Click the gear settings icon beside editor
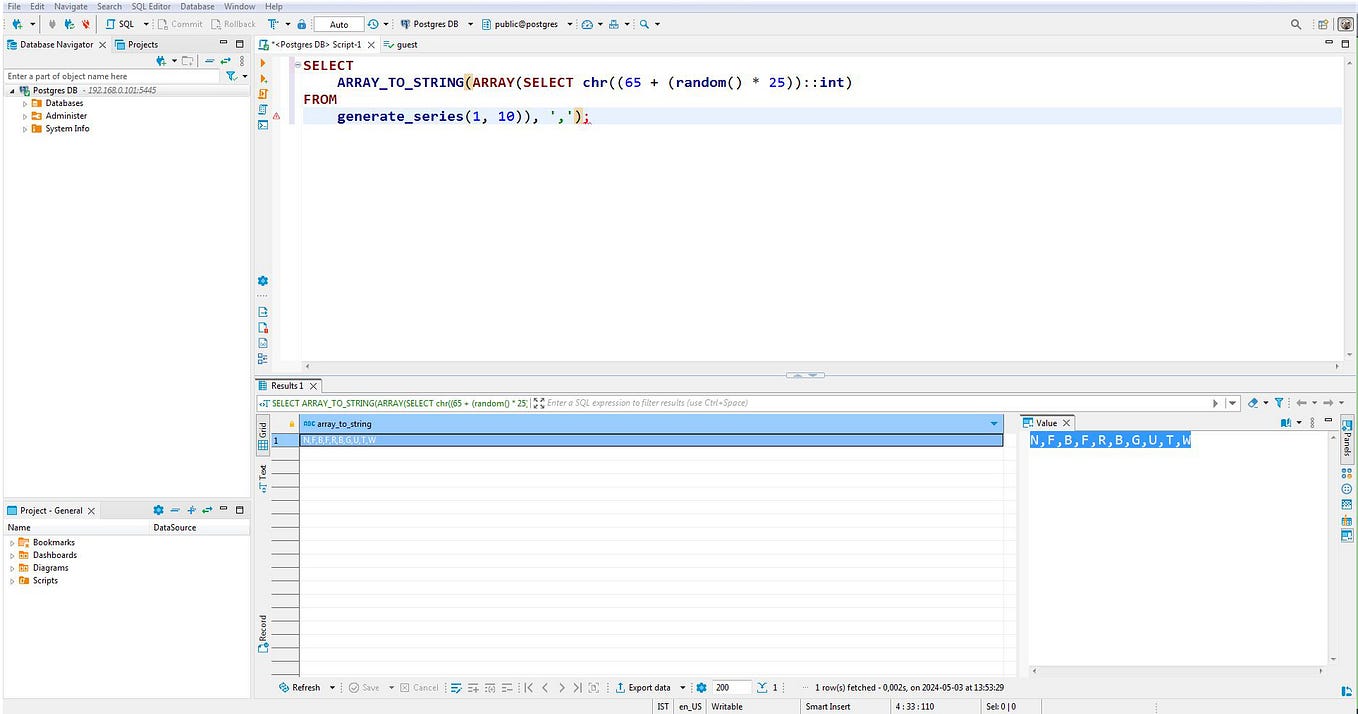1358x714 pixels. [263, 281]
